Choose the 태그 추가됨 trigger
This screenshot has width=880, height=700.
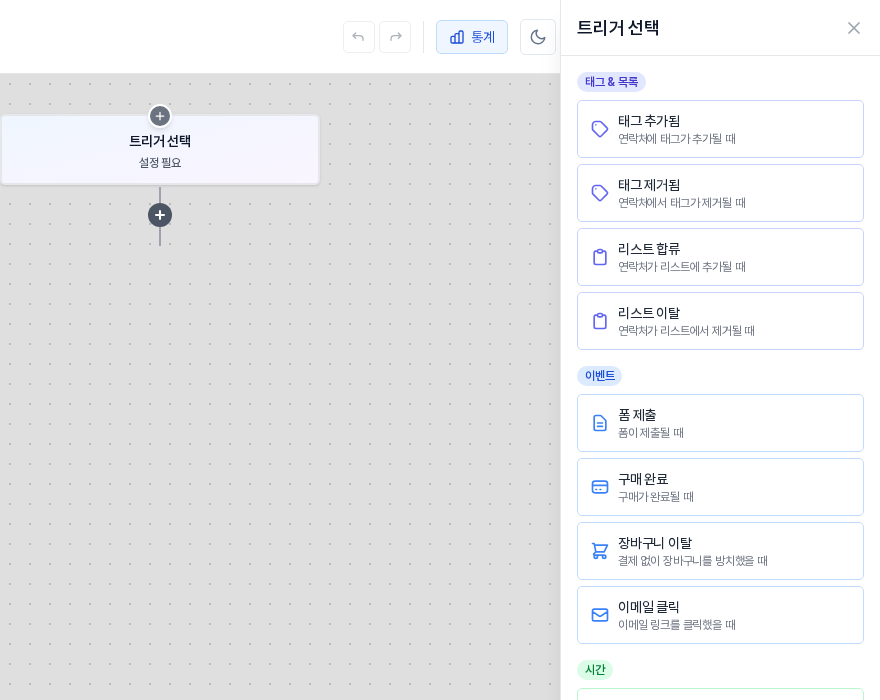(720, 129)
